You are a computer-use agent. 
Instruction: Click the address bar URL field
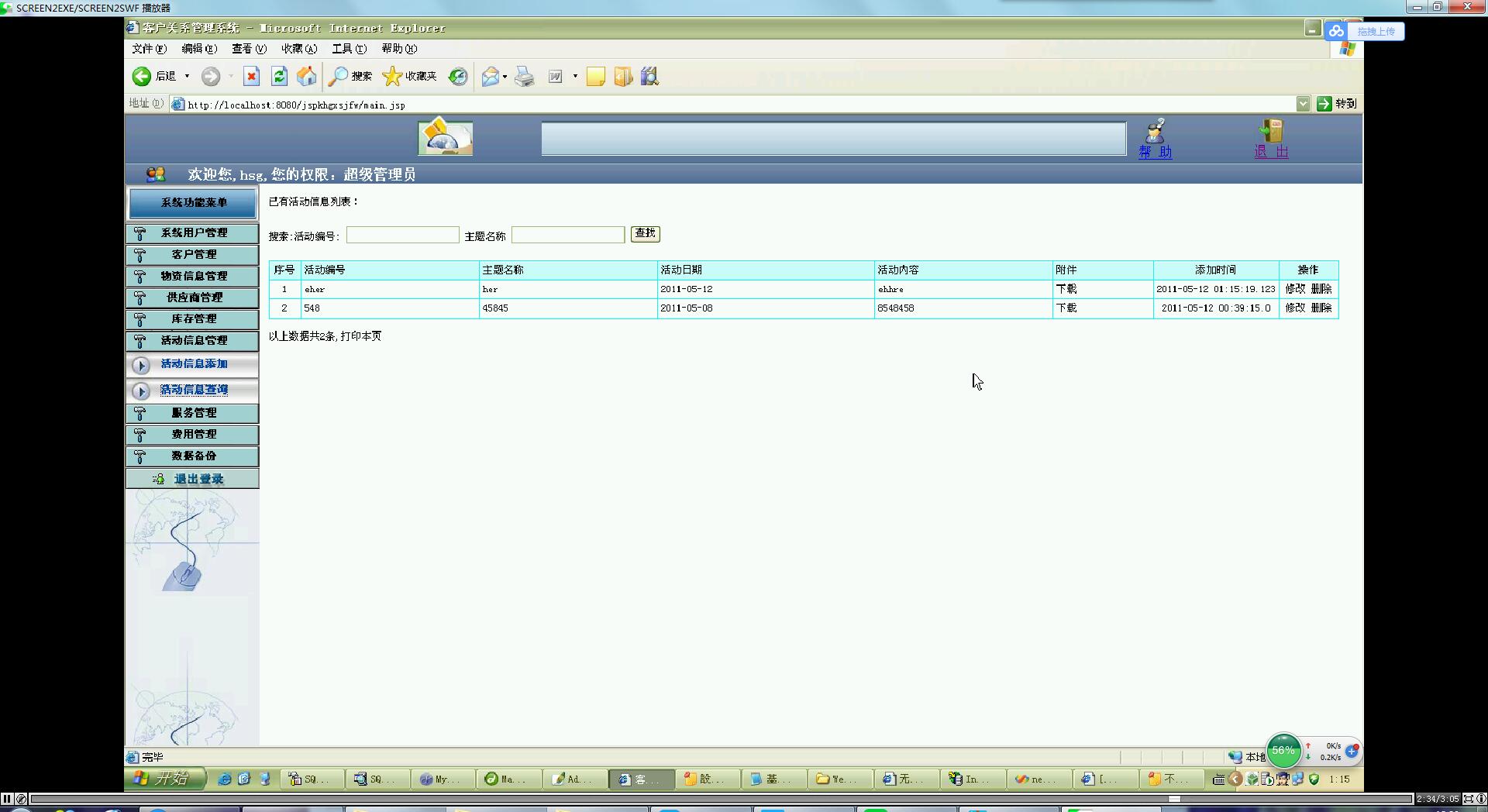[732, 105]
